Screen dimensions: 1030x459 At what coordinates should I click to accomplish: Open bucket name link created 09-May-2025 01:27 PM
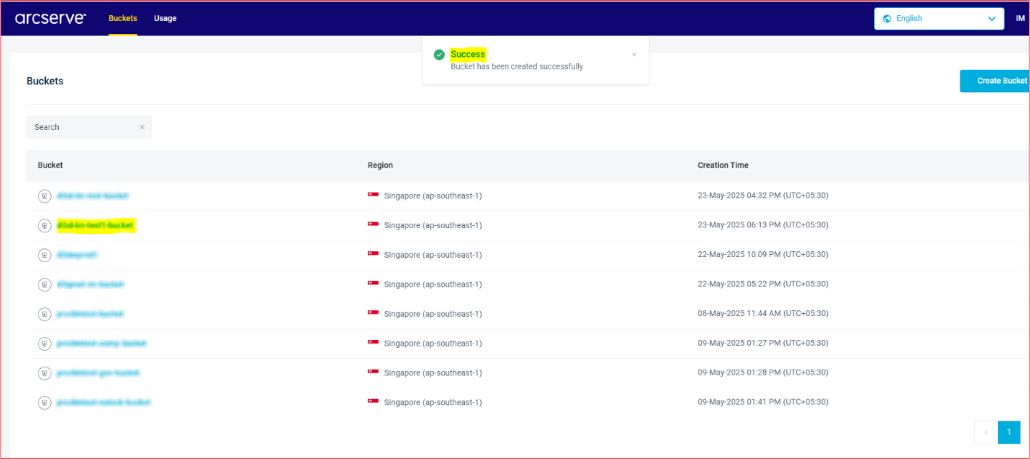point(102,343)
